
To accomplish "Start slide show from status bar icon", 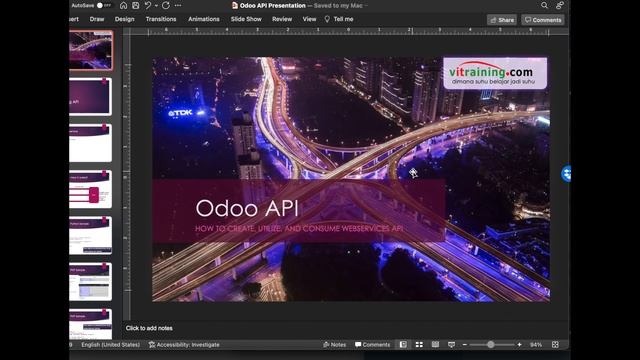I will click(x=451, y=345).
